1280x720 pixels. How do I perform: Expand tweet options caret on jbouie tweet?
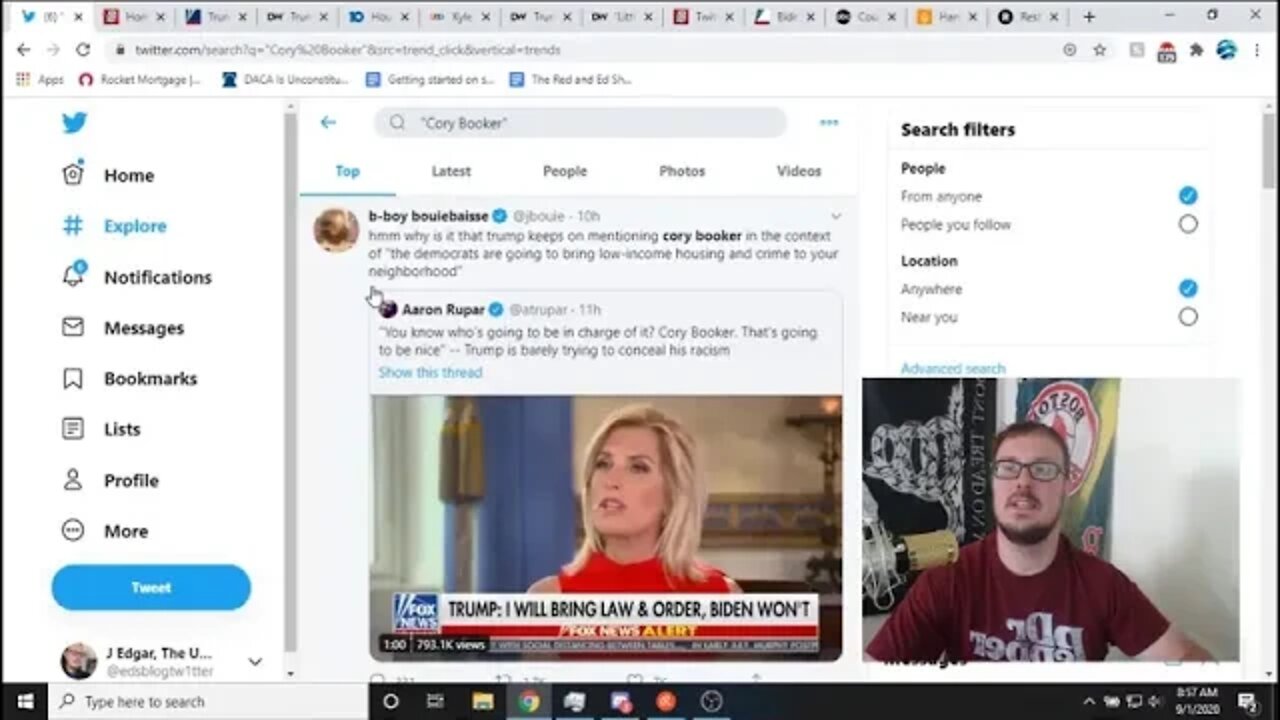pos(836,216)
